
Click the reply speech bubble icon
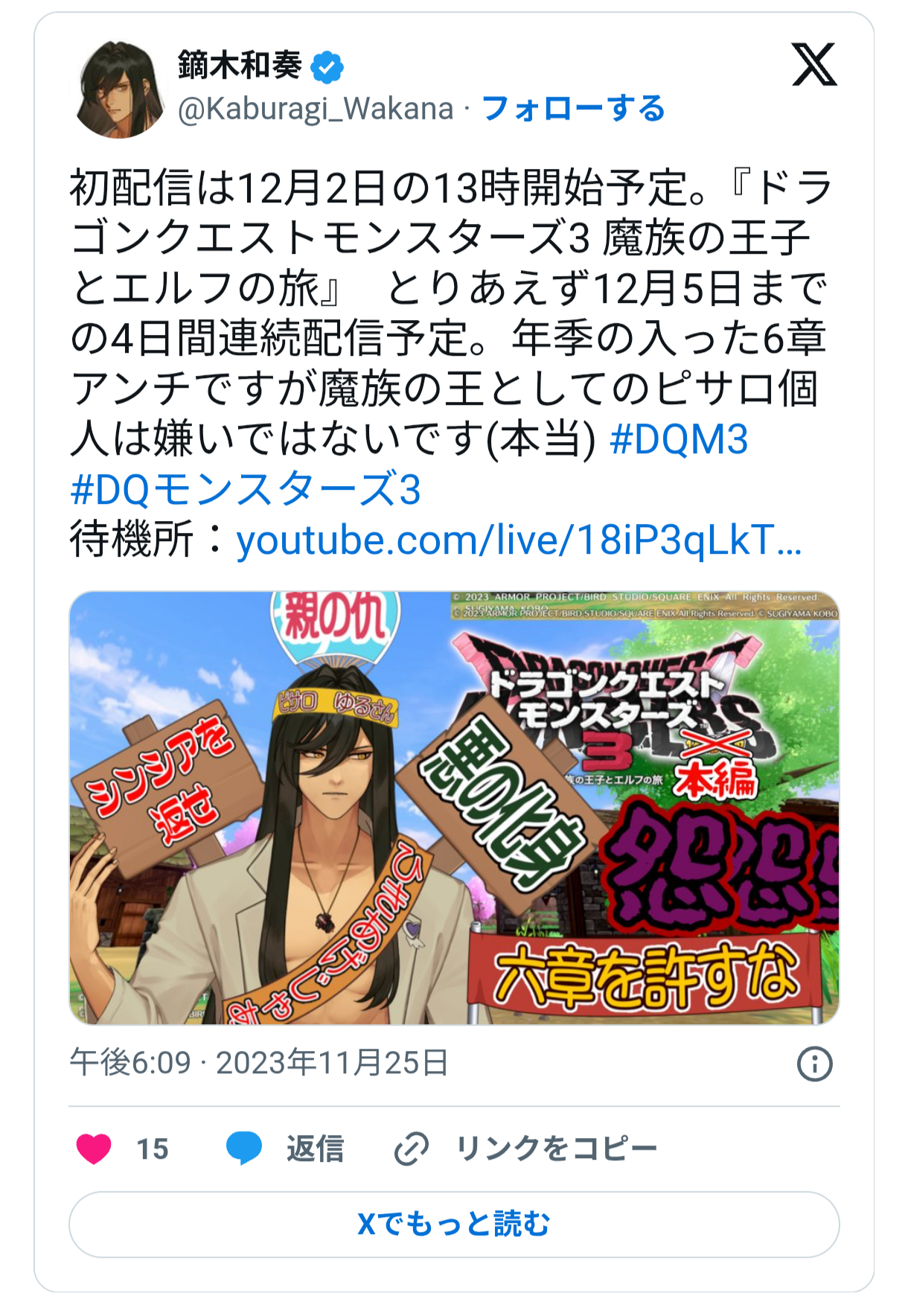244,1149
